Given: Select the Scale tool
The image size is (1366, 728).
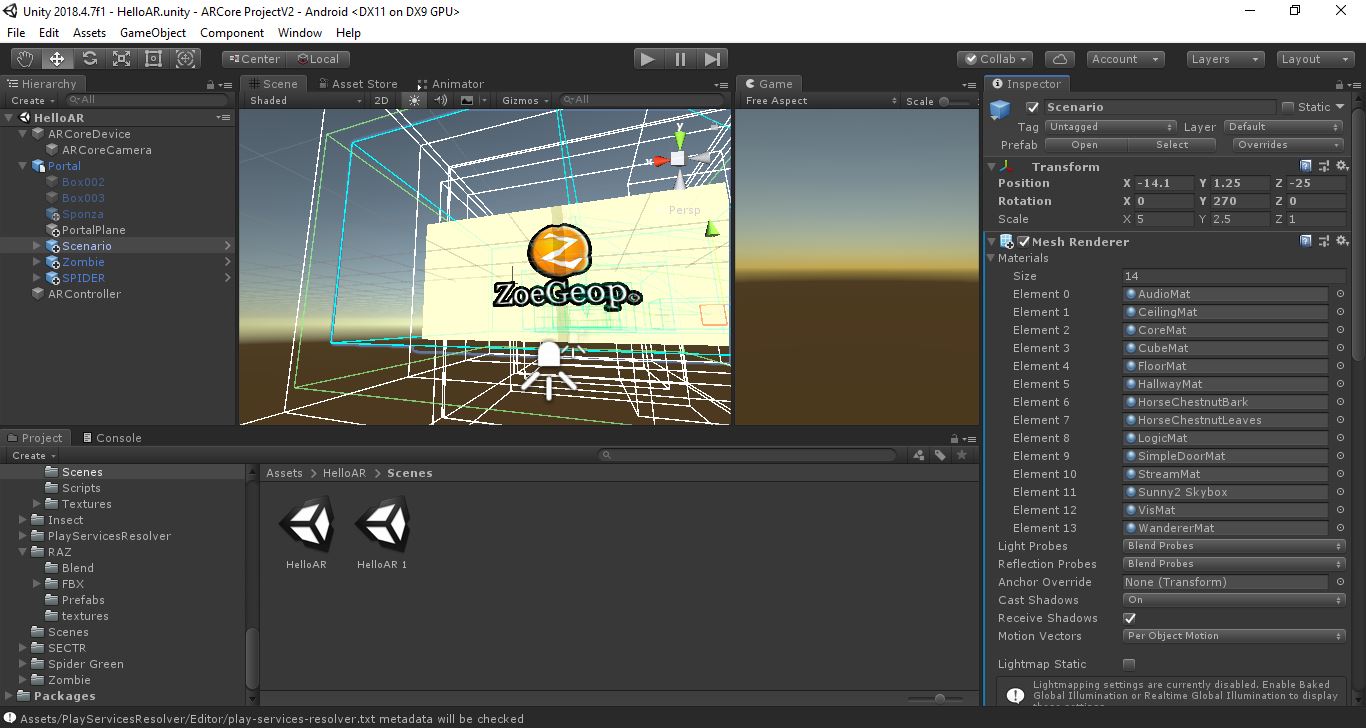Looking at the screenshot, I should point(121,59).
